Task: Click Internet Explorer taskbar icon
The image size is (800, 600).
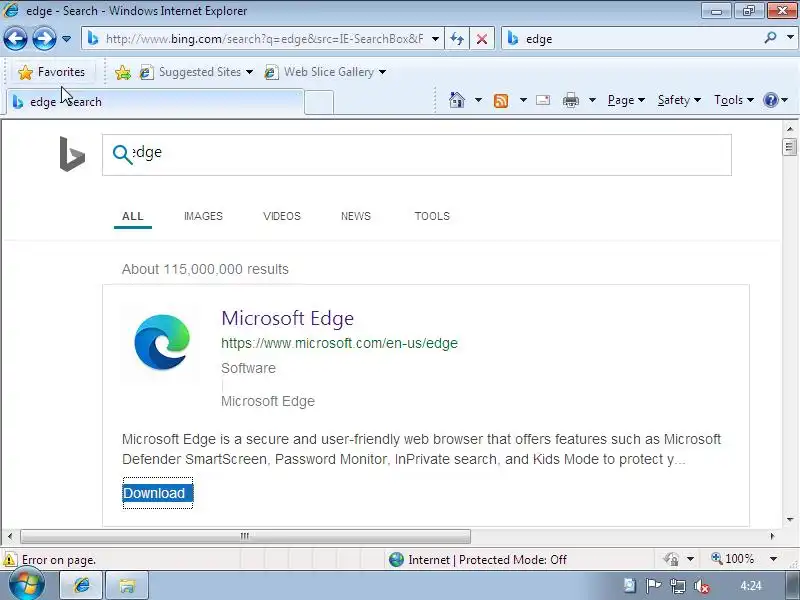Action: click(82, 586)
